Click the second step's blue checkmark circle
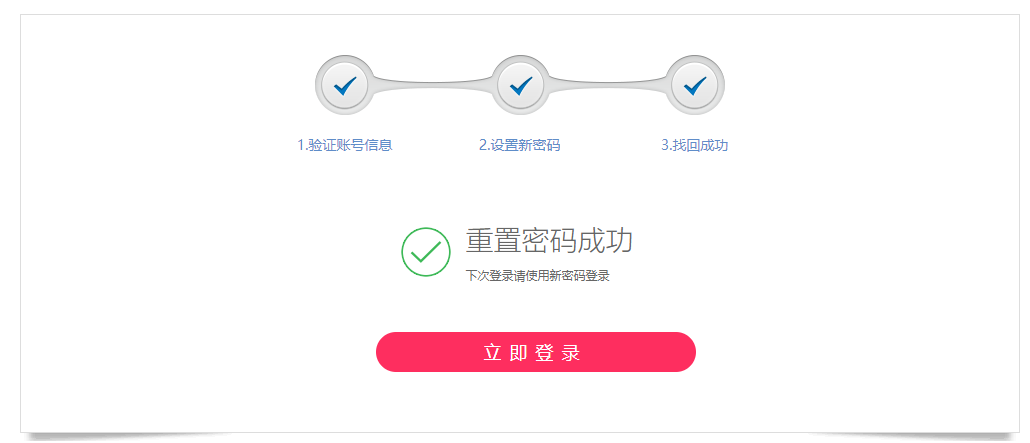The width and height of the screenshot is (1030, 443). pos(519,86)
